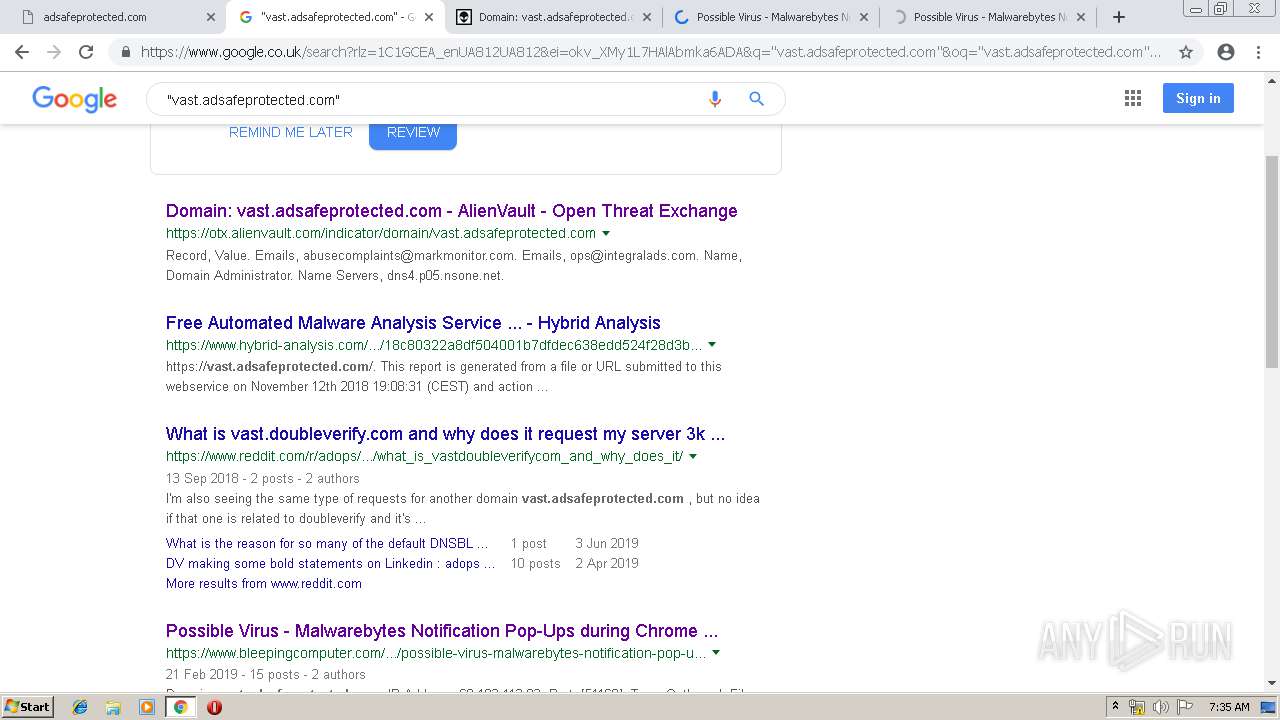Screen dimensions: 1280x720
Task: Open the network tray icon
Action: [x=1137, y=707]
